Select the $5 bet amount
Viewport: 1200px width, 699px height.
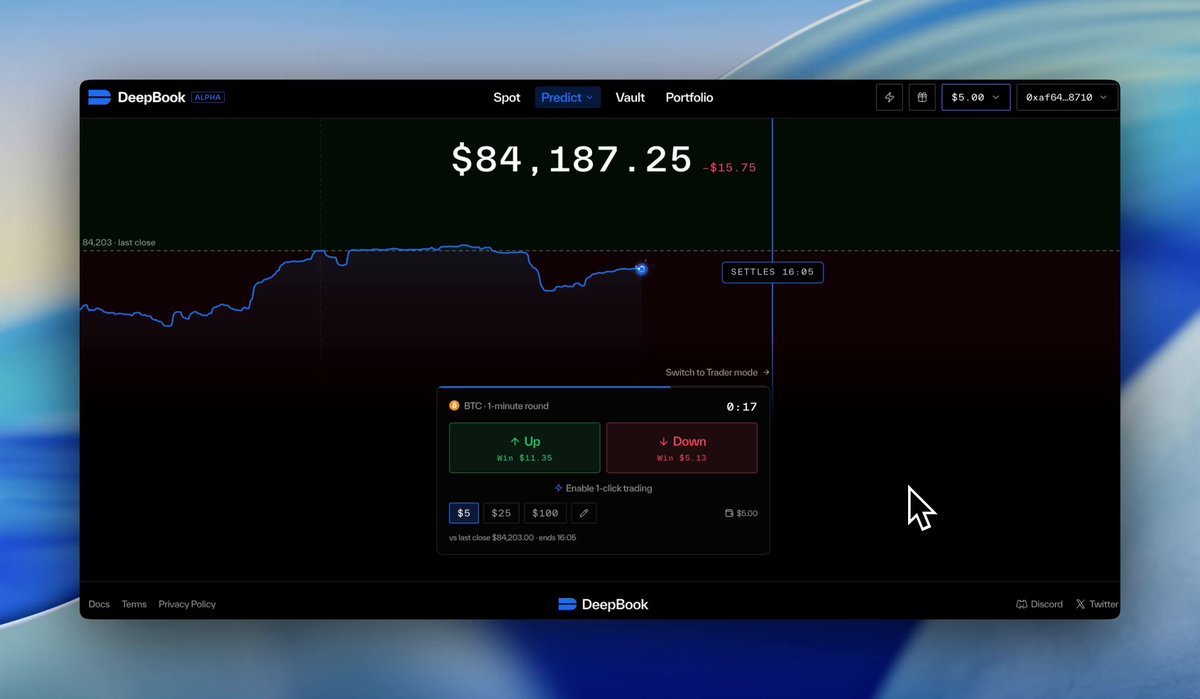(x=464, y=513)
